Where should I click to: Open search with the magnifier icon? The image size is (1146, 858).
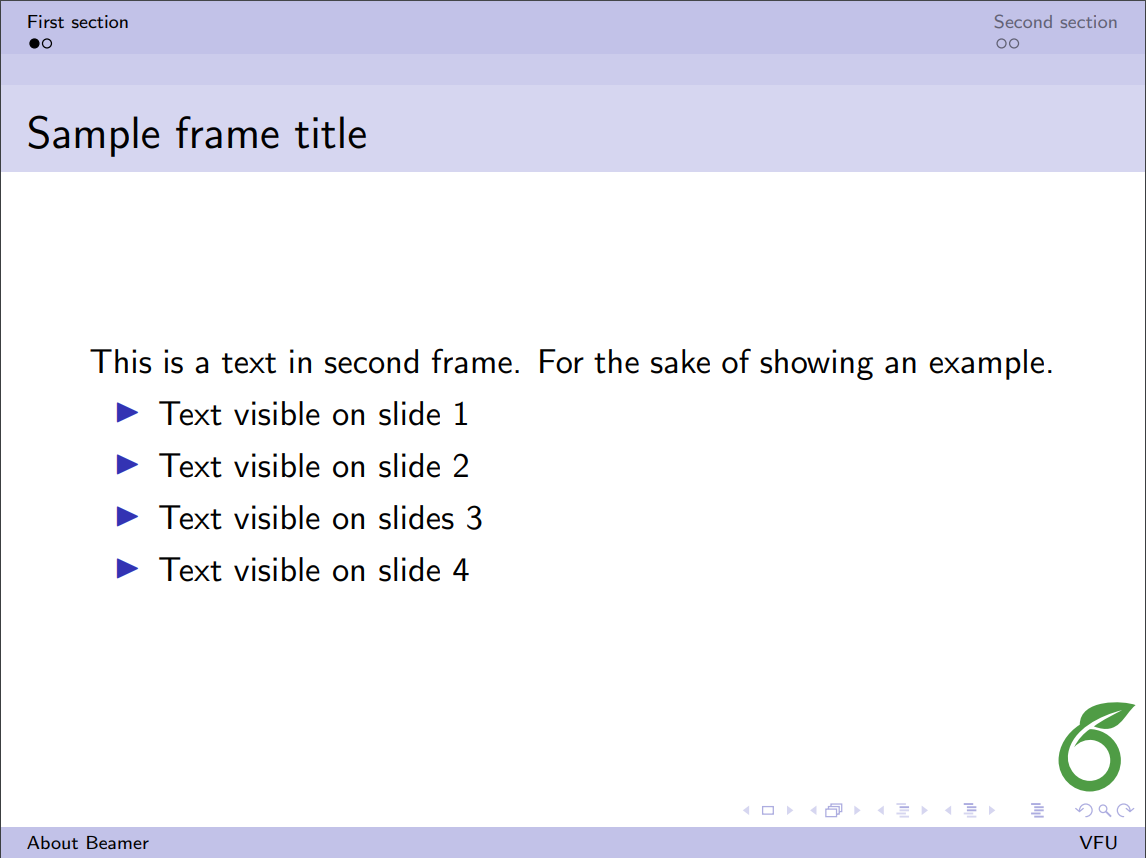(1104, 810)
